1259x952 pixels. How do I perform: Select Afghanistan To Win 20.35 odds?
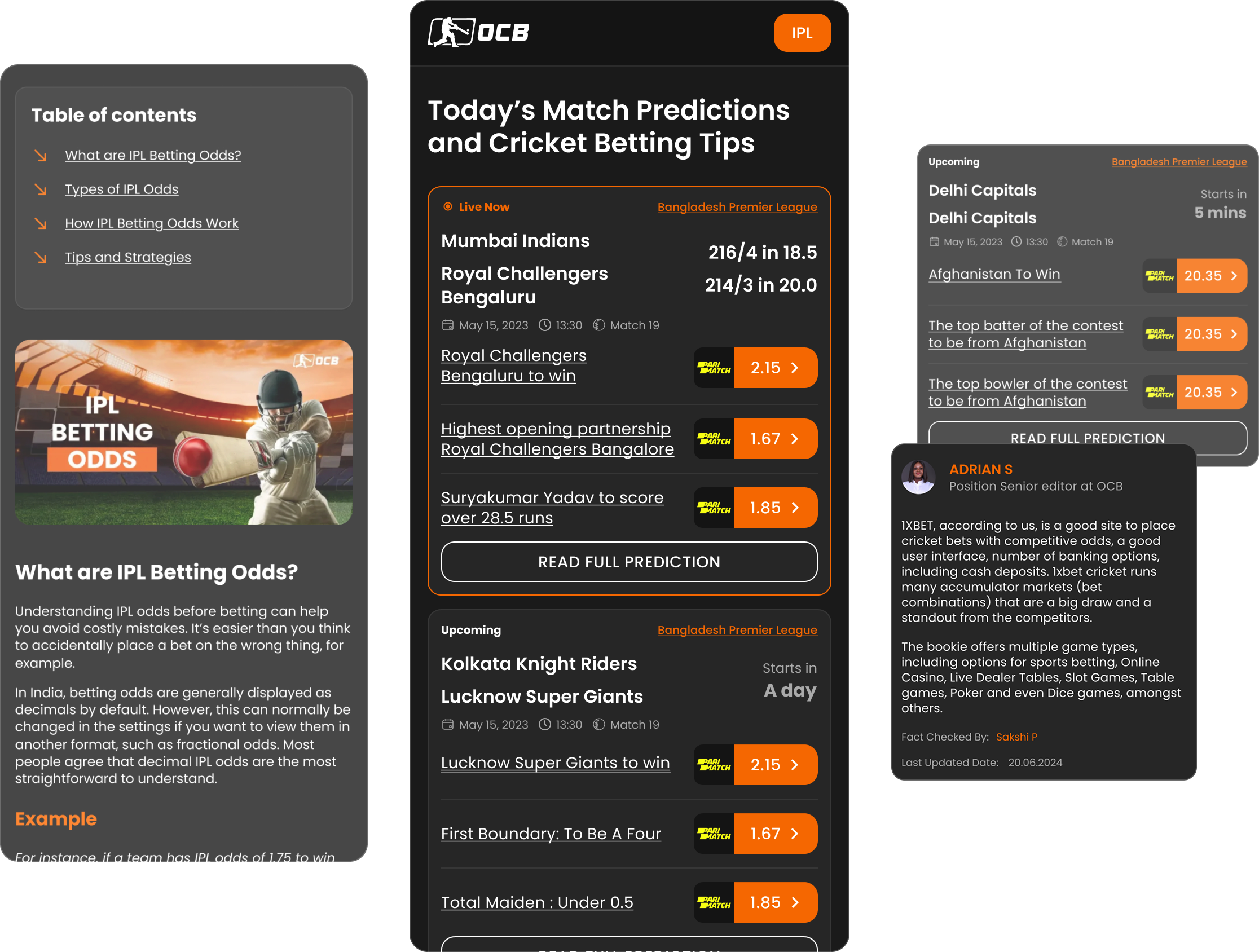coord(1211,276)
